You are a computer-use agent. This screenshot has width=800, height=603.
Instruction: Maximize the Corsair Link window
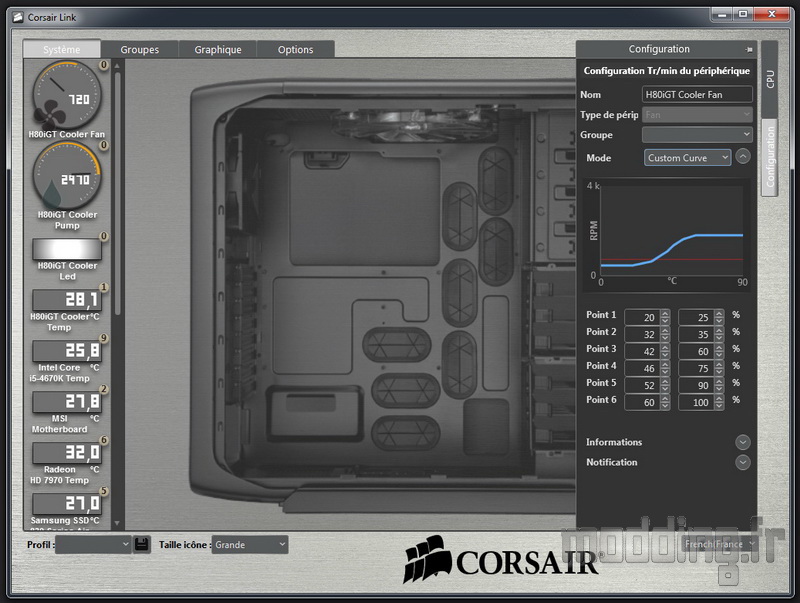point(743,14)
